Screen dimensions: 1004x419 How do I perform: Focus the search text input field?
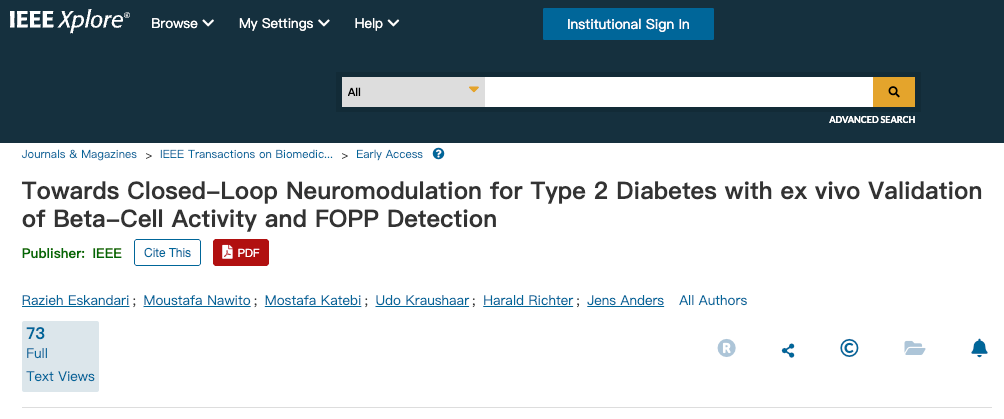click(678, 91)
